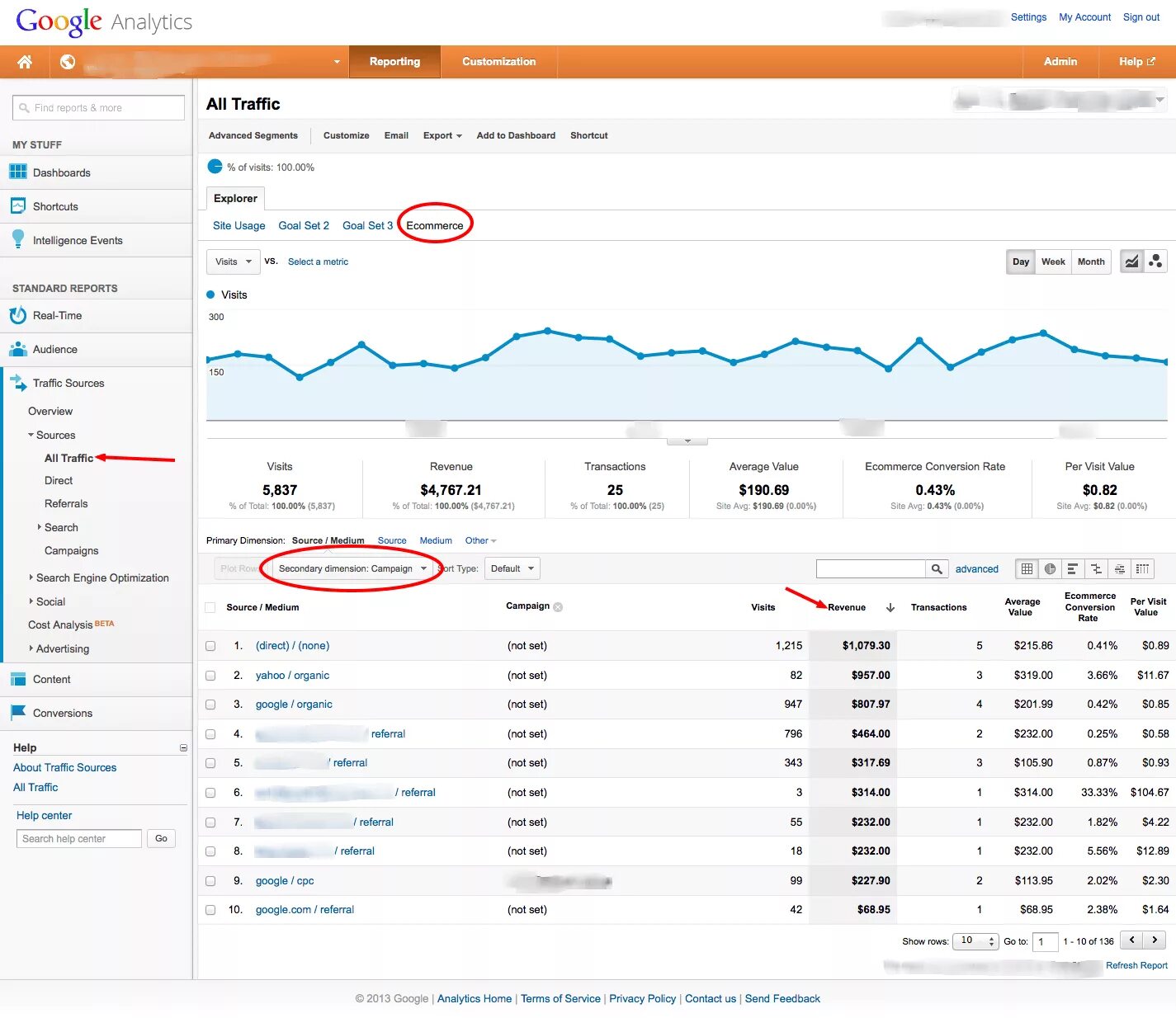
Task: Open Advanced Segments
Action: click(253, 135)
